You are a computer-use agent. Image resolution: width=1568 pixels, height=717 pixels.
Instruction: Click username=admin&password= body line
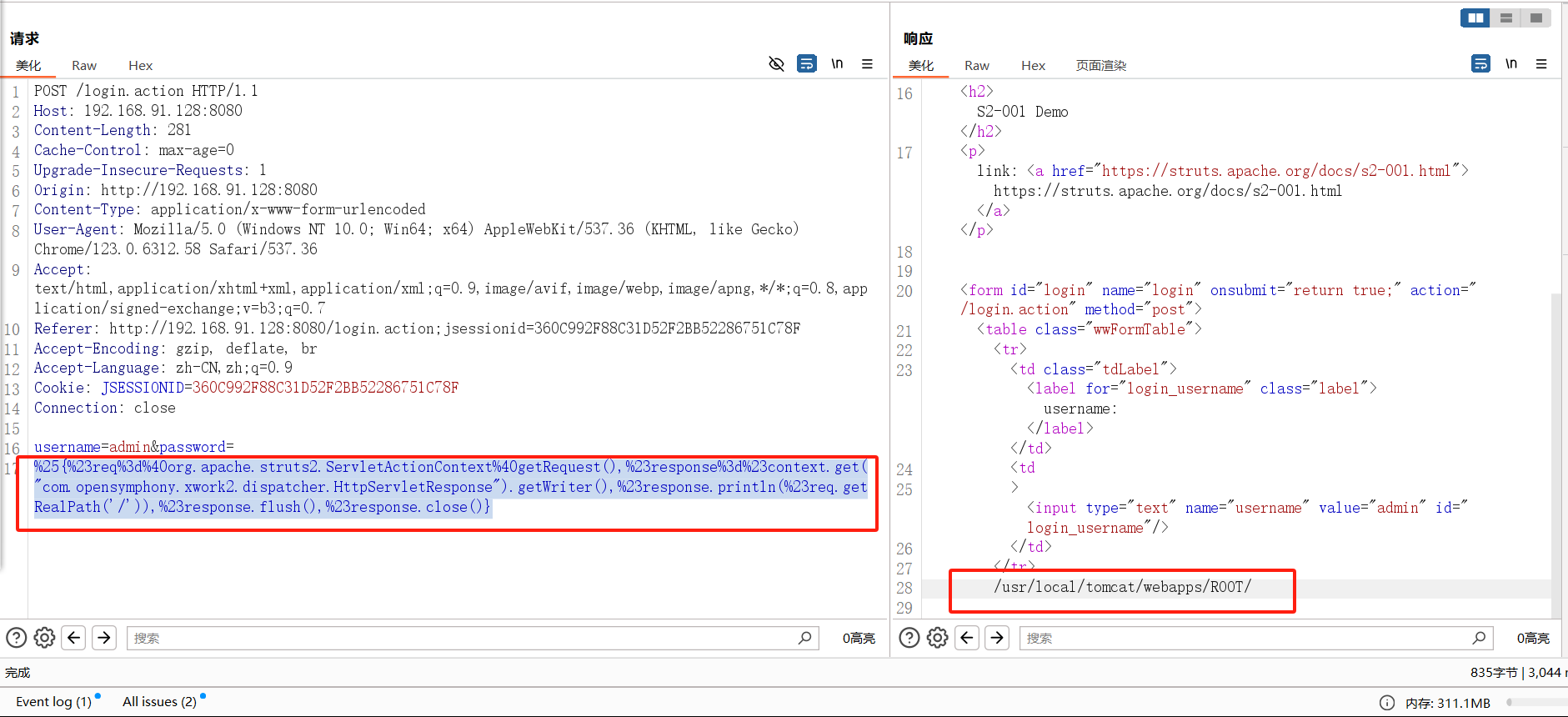click(134, 447)
